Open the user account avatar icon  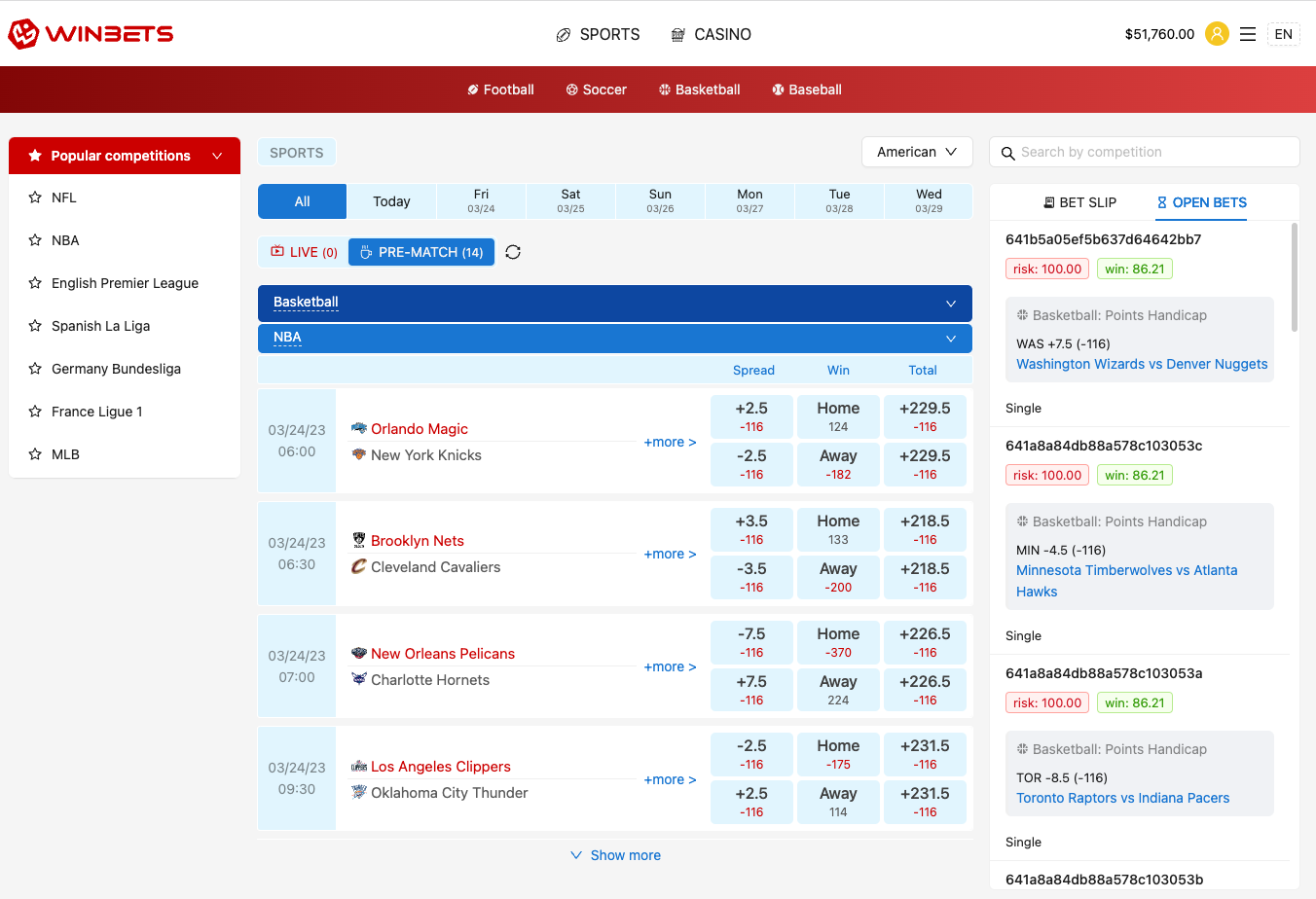1217,34
